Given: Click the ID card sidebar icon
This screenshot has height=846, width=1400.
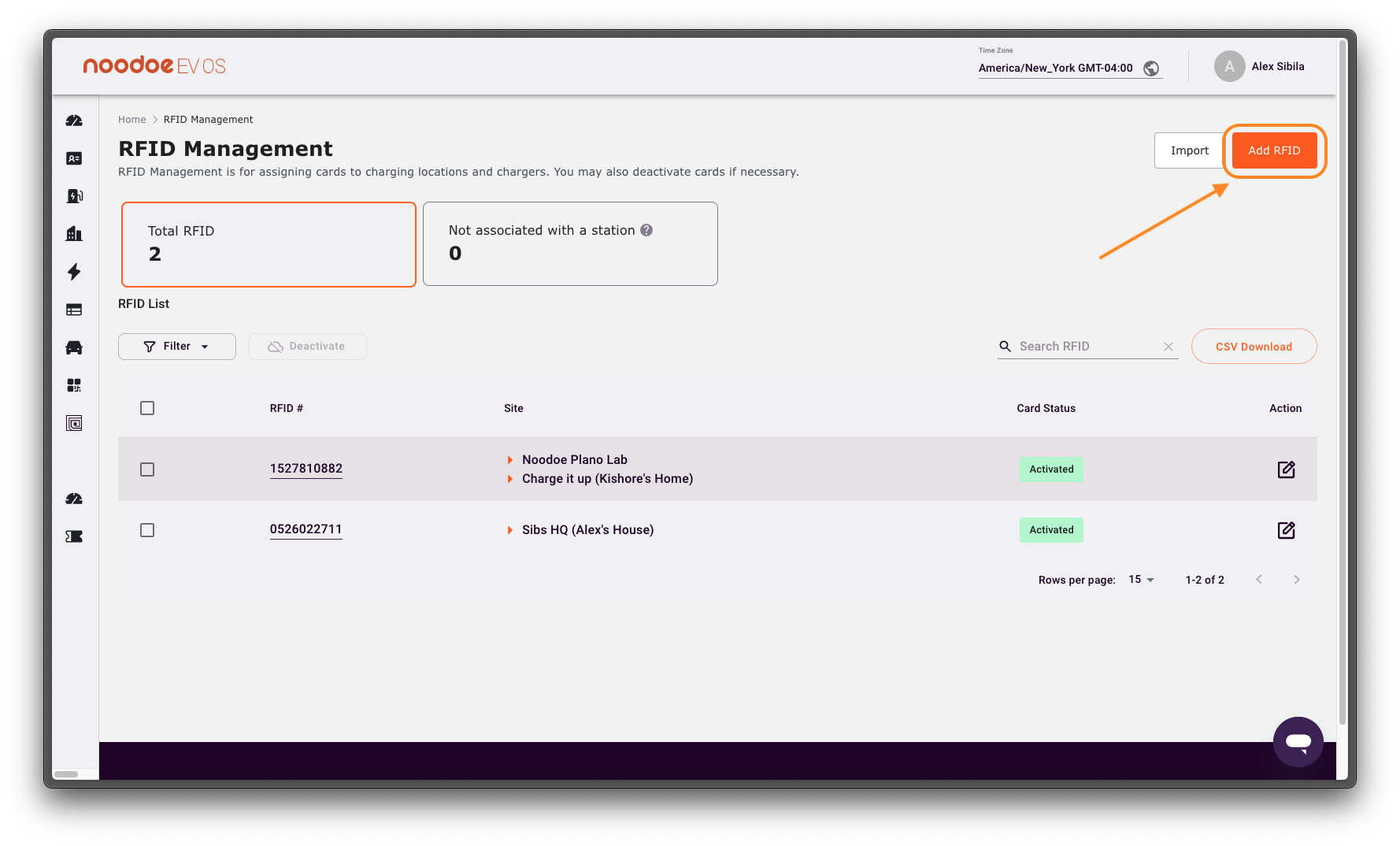Looking at the screenshot, I should pos(74,158).
